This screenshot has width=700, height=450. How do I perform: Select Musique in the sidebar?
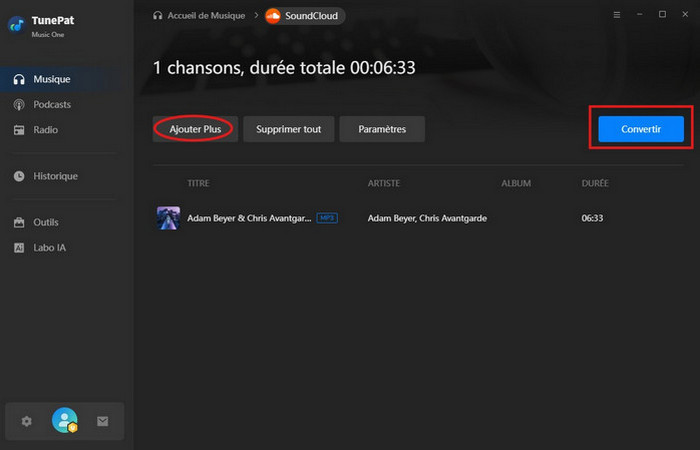(x=51, y=79)
